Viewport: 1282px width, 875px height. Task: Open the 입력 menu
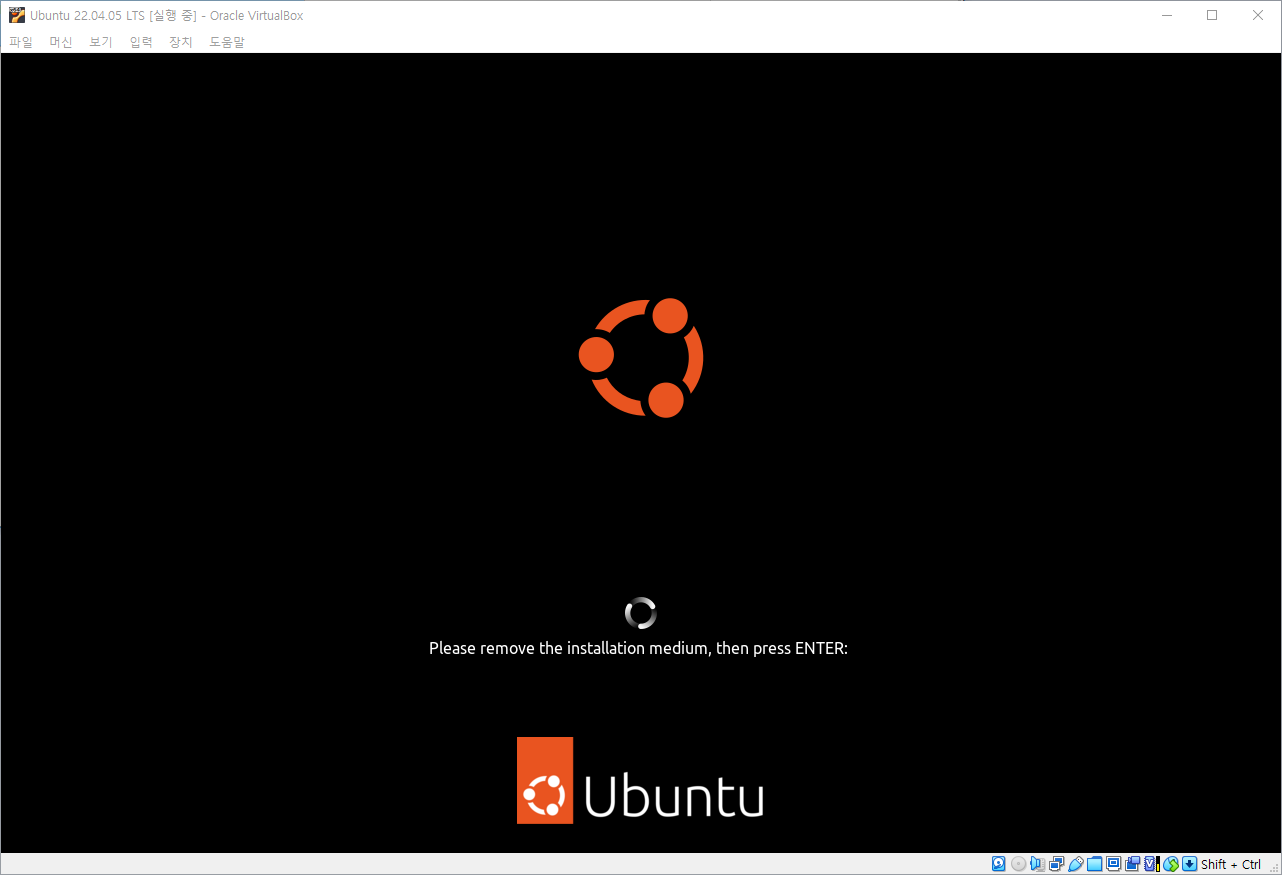pos(141,42)
